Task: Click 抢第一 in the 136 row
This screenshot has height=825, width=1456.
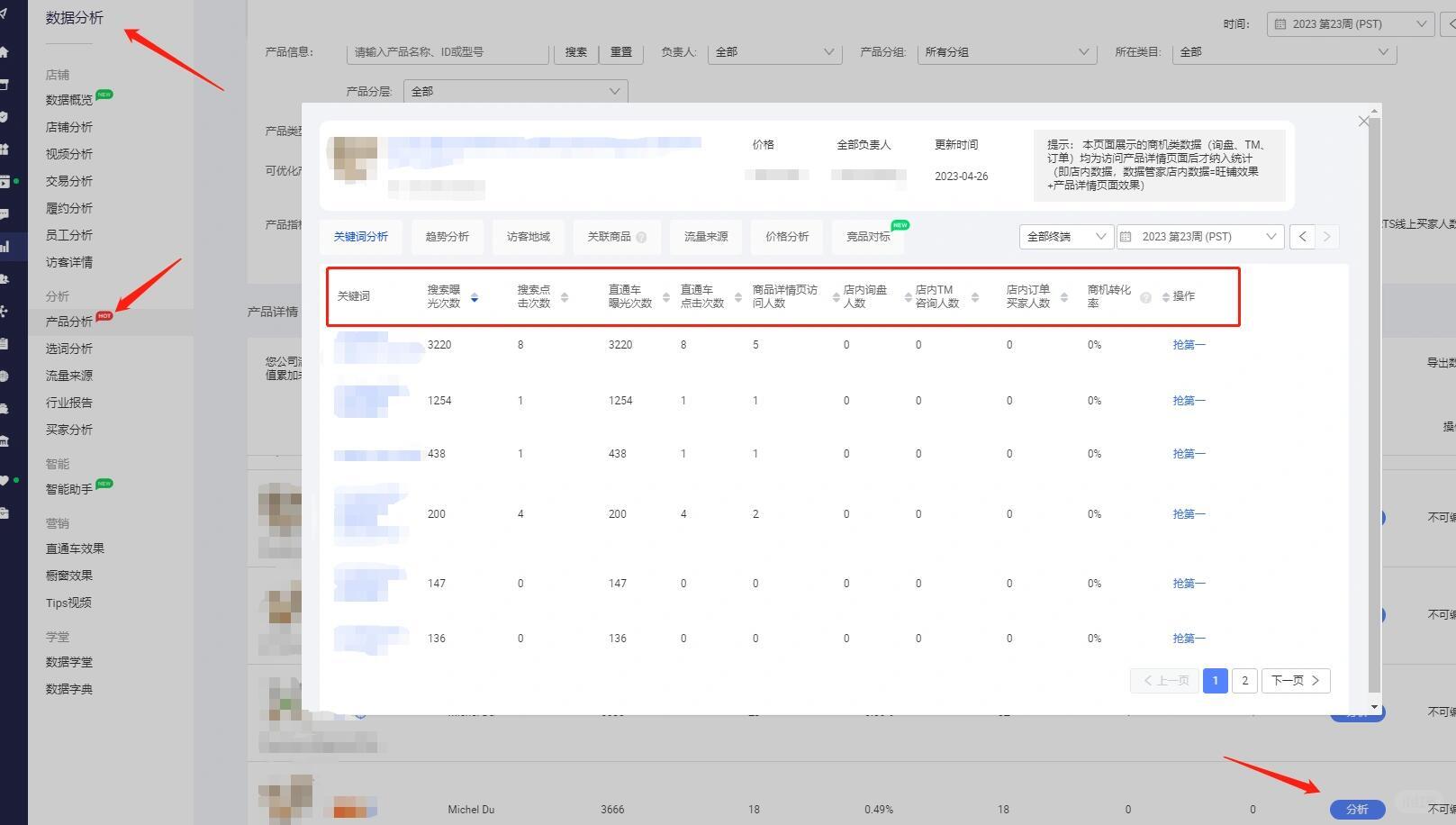Action: (x=1189, y=639)
